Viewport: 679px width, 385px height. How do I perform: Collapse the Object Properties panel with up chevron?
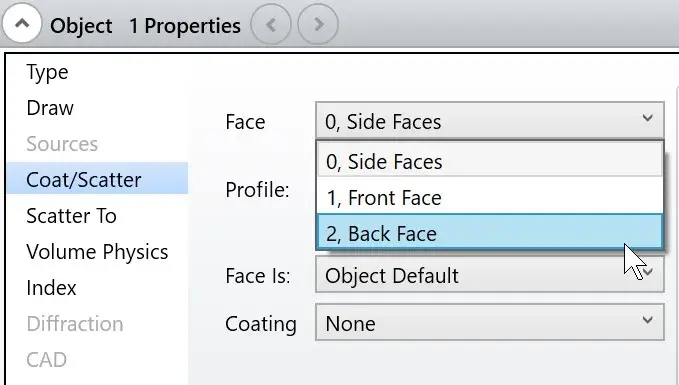click(x=22, y=23)
